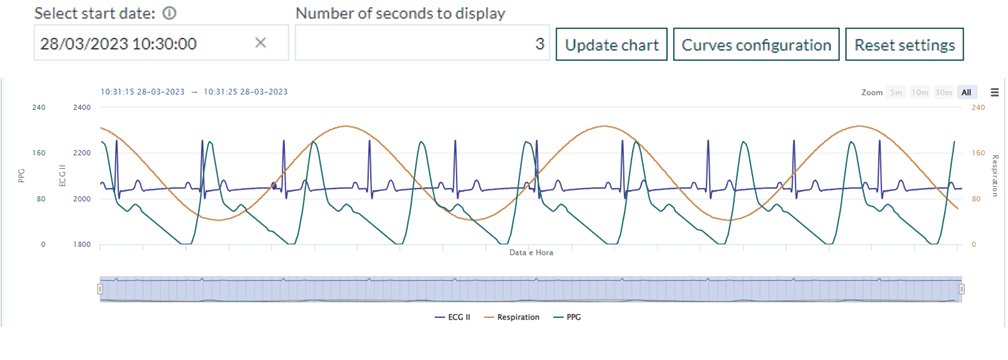Select the 10m zoom option

(x=920, y=93)
